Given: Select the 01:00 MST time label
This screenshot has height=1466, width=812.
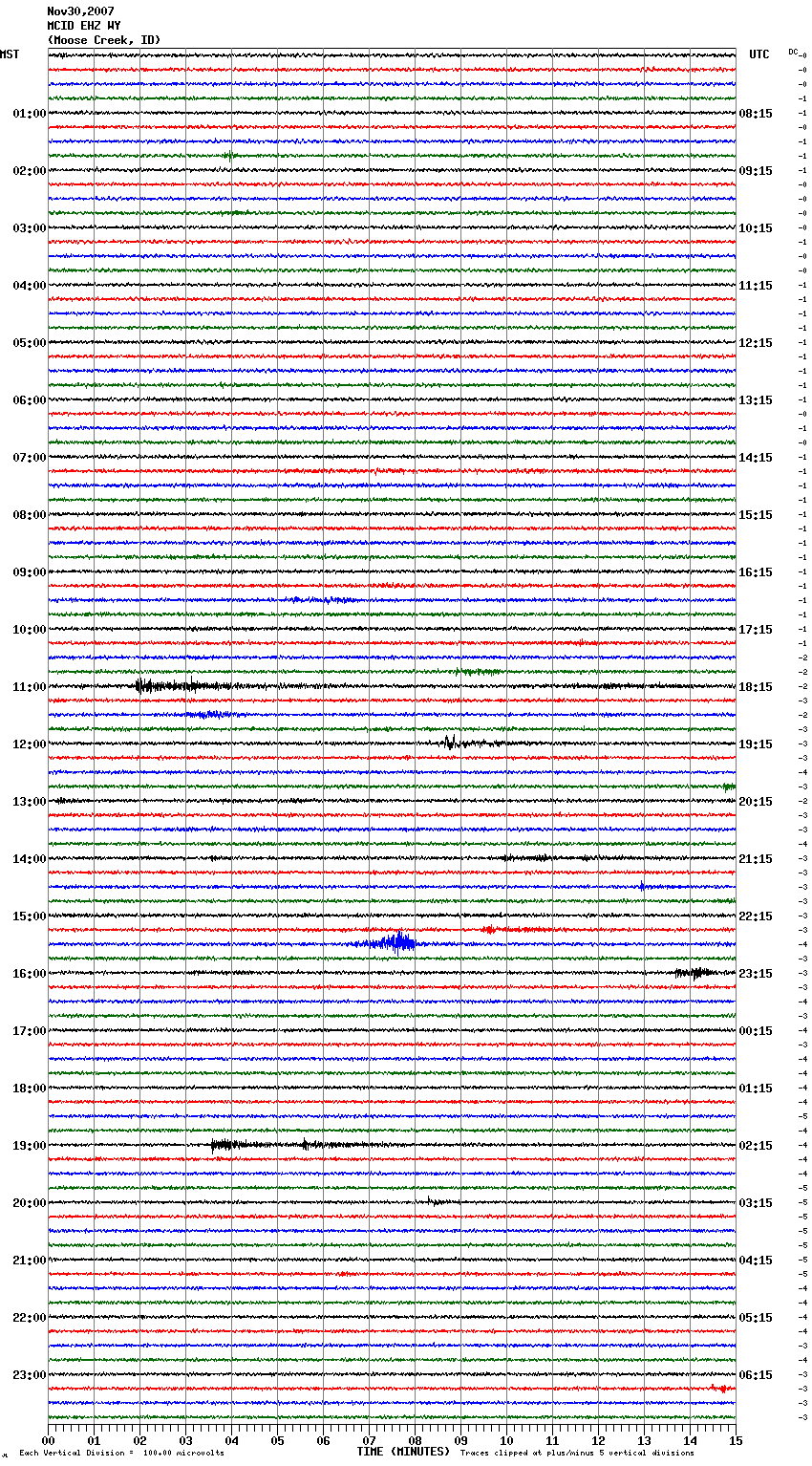Looking at the screenshot, I should coord(29,114).
